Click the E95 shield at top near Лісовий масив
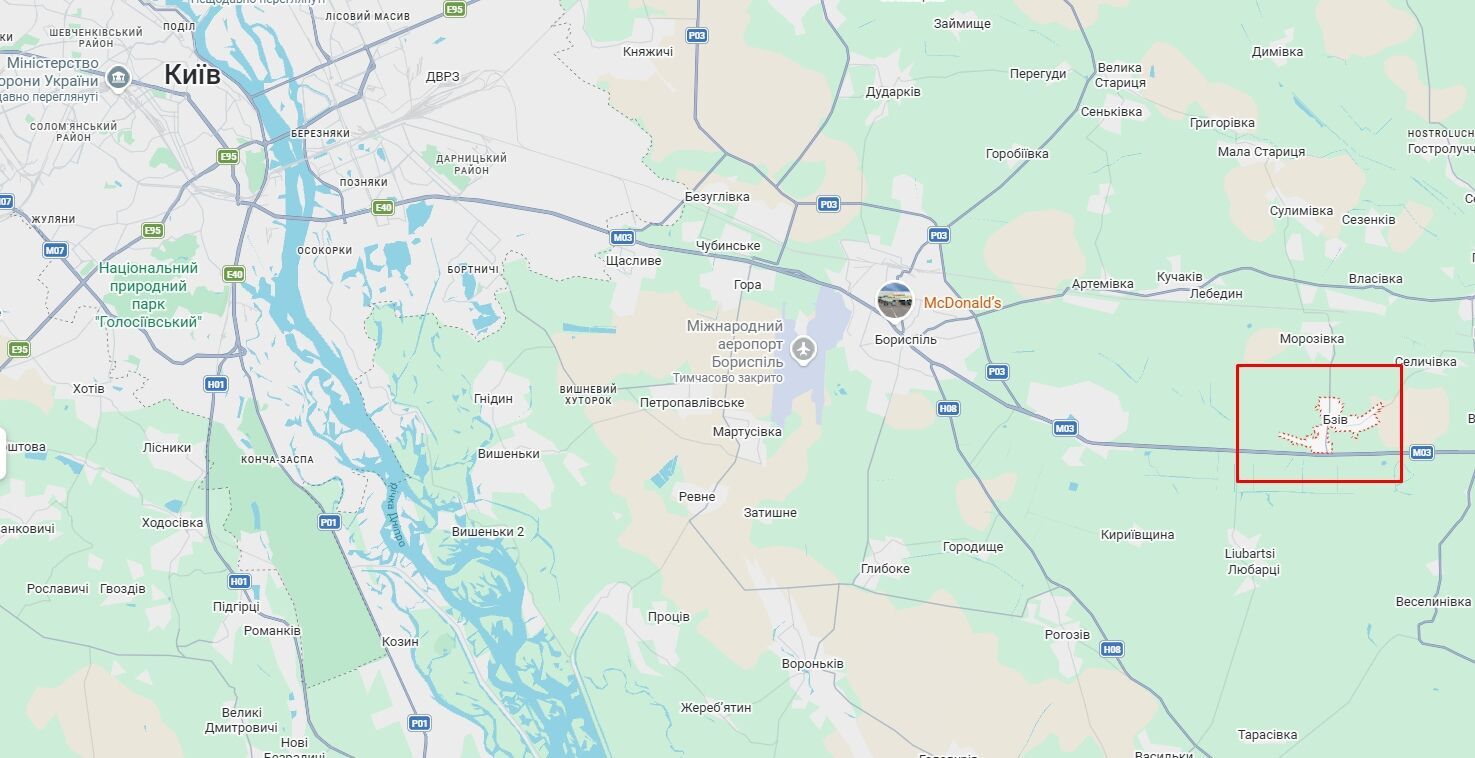The image size is (1475, 758). [x=455, y=9]
